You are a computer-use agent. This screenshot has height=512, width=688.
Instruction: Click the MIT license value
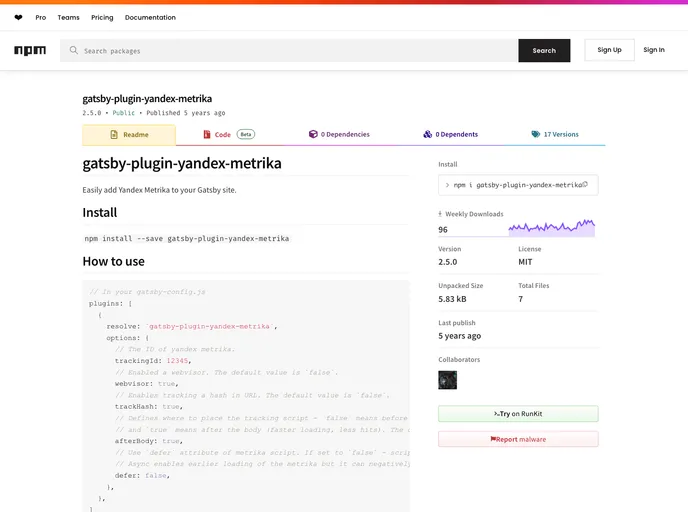click(x=525, y=262)
